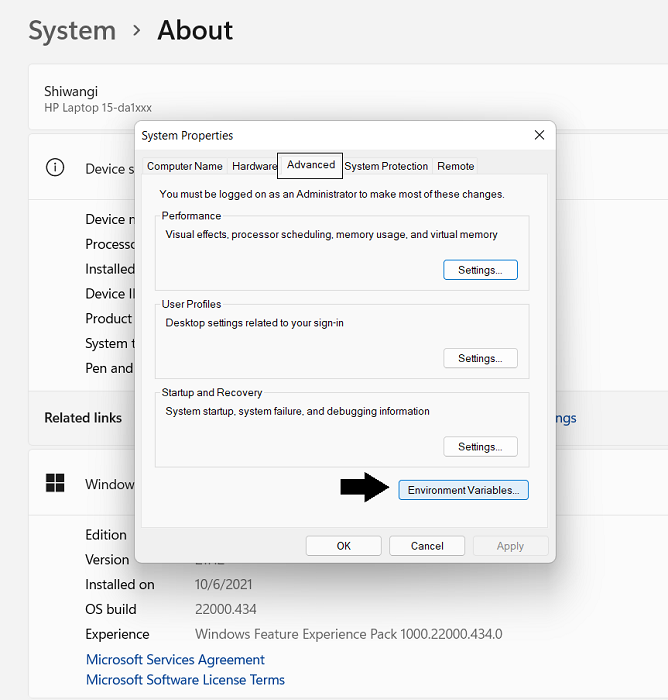
Task: Go to the System Protection tab
Action: click(386, 166)
